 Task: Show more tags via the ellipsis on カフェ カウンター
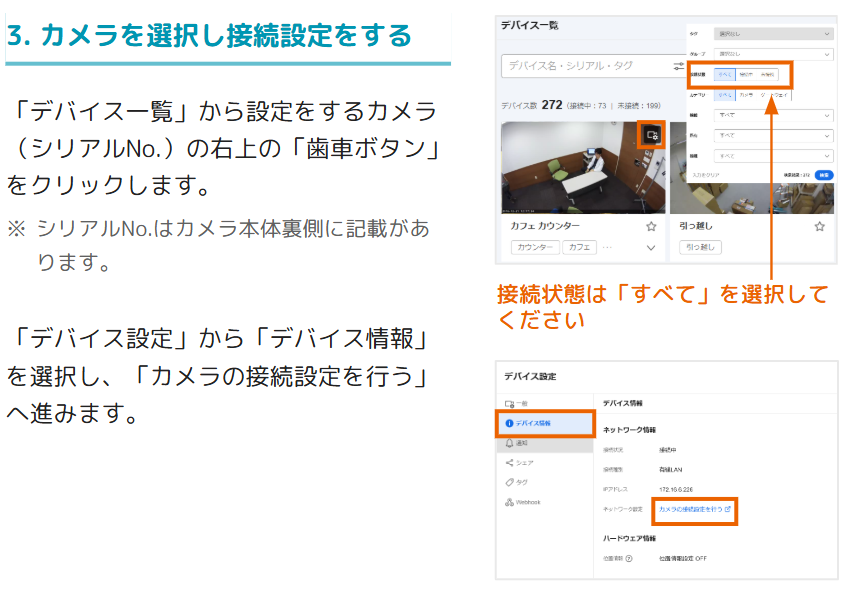[x=607, y=247]
